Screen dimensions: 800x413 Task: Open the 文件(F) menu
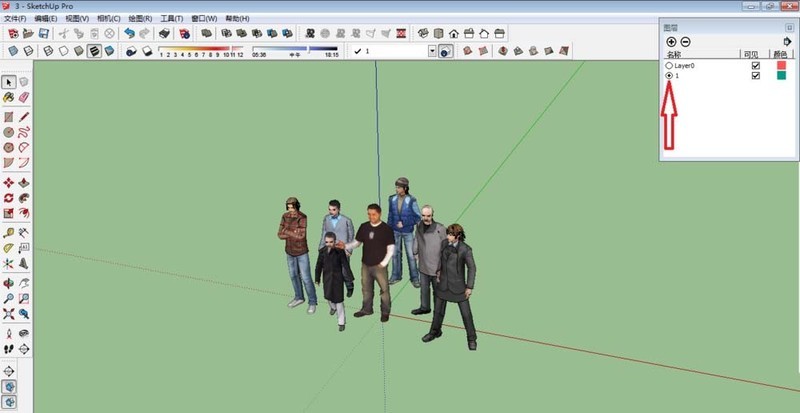point(15,18)
